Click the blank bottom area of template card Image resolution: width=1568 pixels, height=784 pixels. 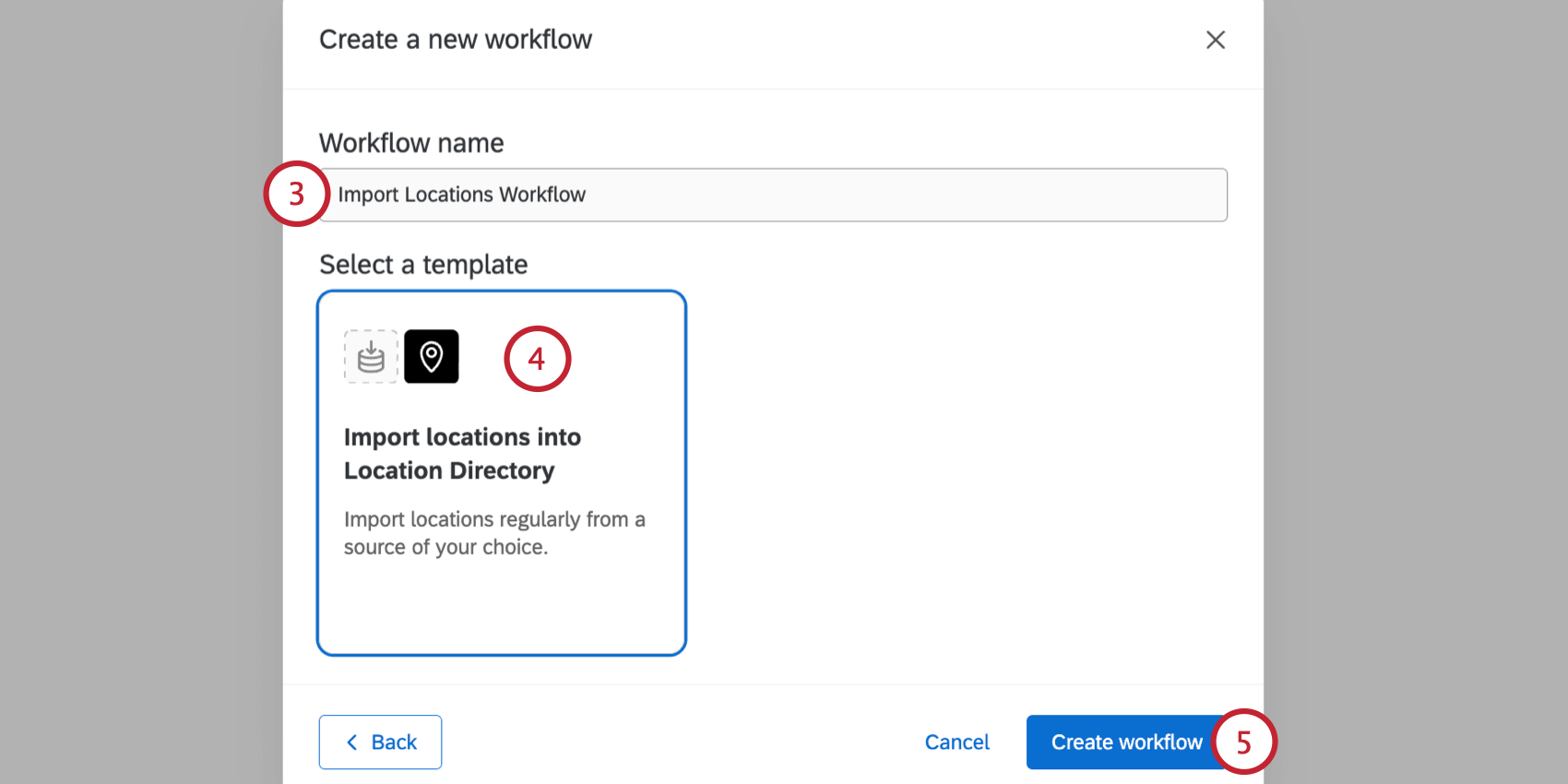coord(501,609)
